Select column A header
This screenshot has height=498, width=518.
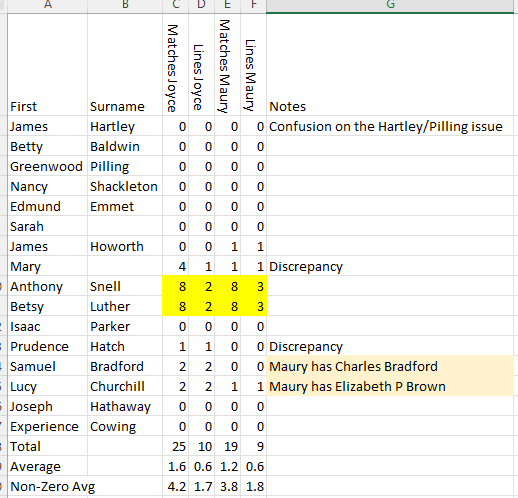pos(48,6)
